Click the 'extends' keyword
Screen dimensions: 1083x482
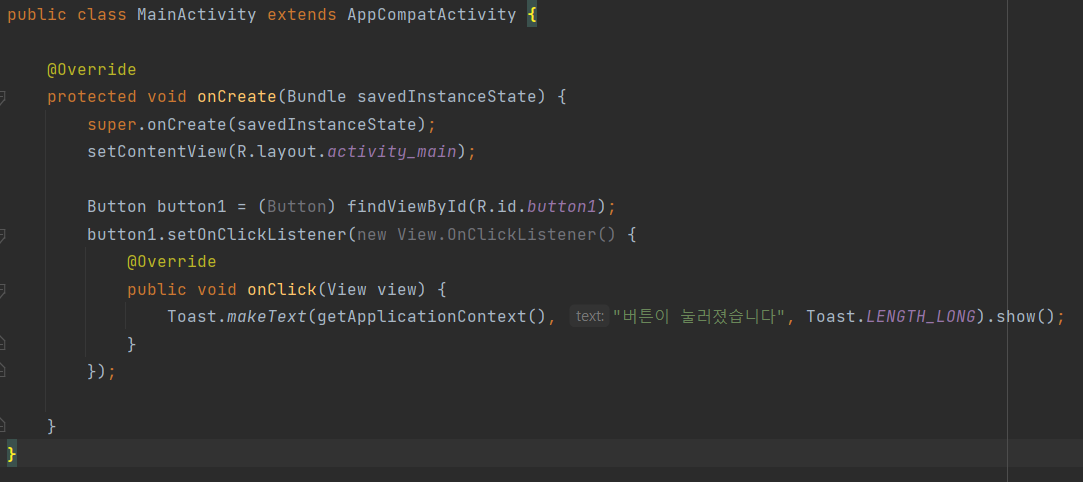[302, 15]
